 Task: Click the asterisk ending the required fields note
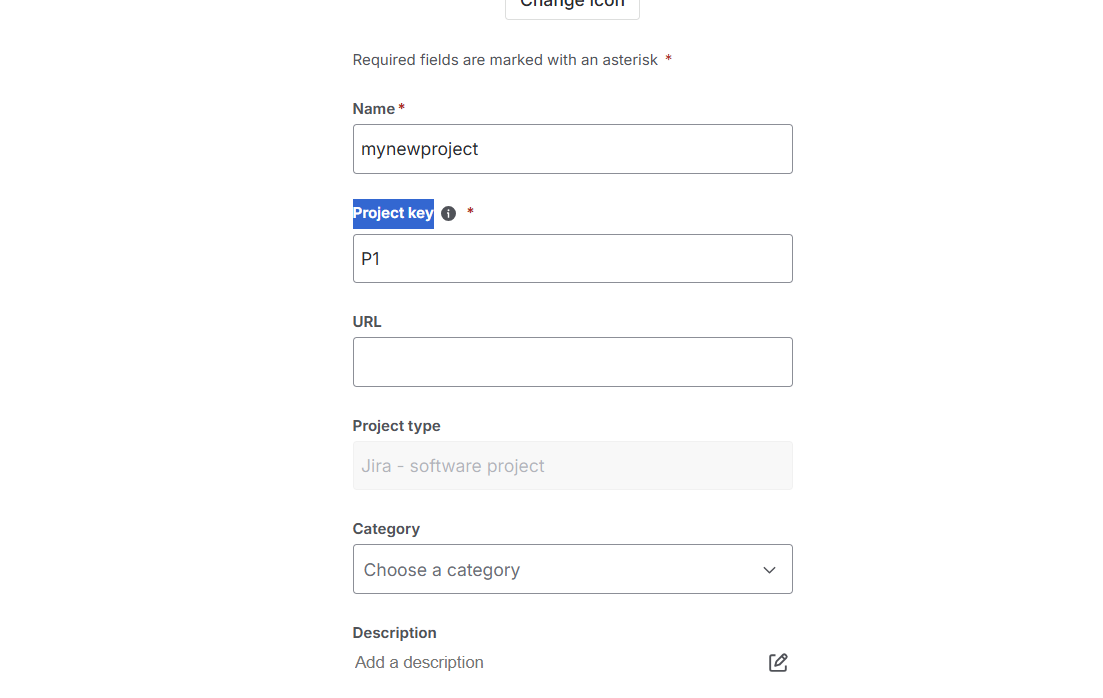(668, 59)
